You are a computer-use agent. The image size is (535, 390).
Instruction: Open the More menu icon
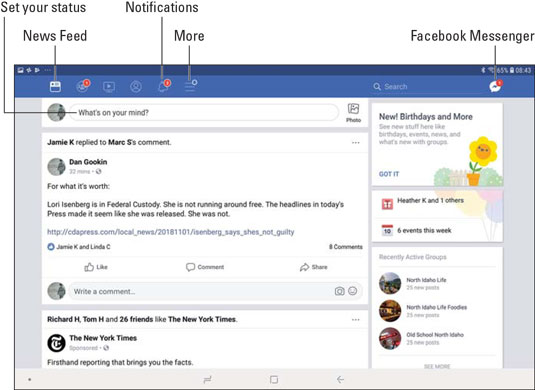tap(191, 86)
